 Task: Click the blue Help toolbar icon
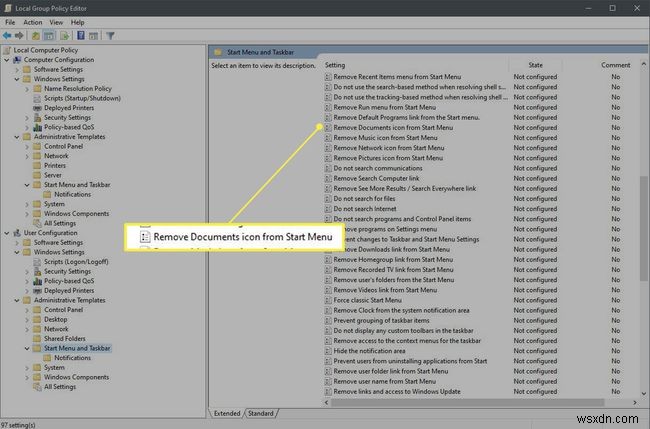81,36
